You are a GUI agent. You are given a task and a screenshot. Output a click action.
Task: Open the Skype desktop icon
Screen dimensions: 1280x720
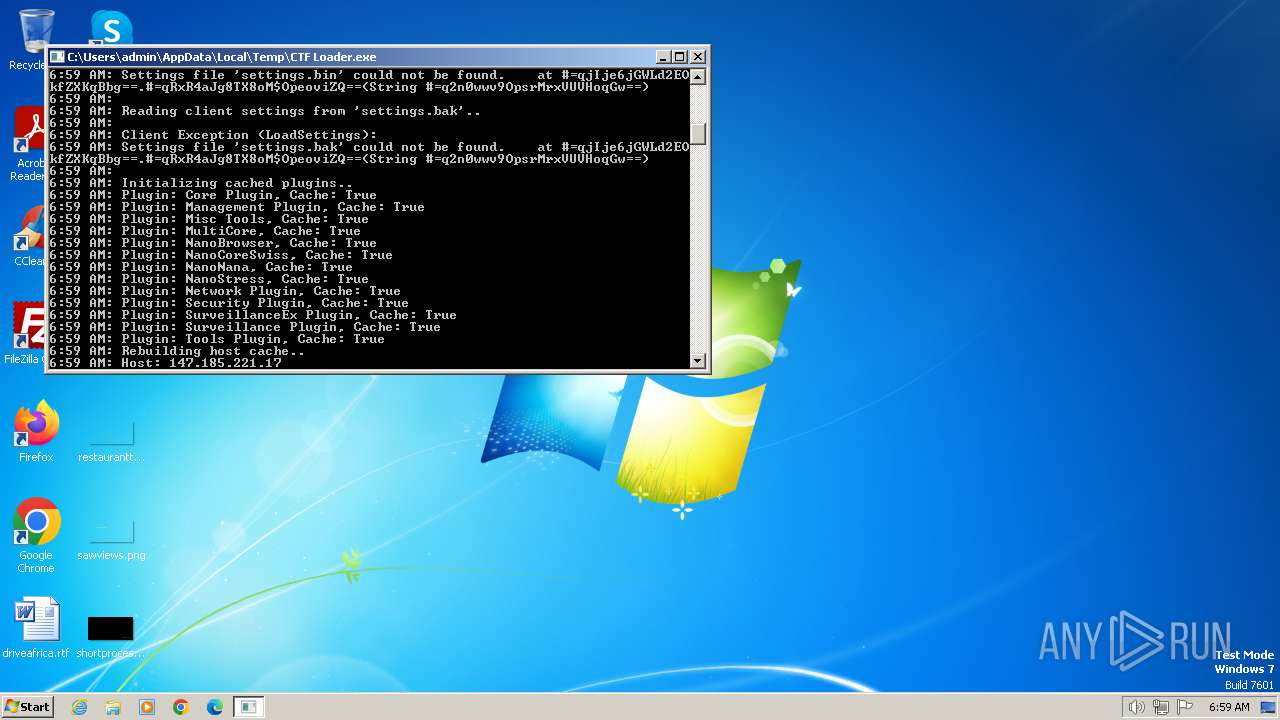click(x=111, y=28)
